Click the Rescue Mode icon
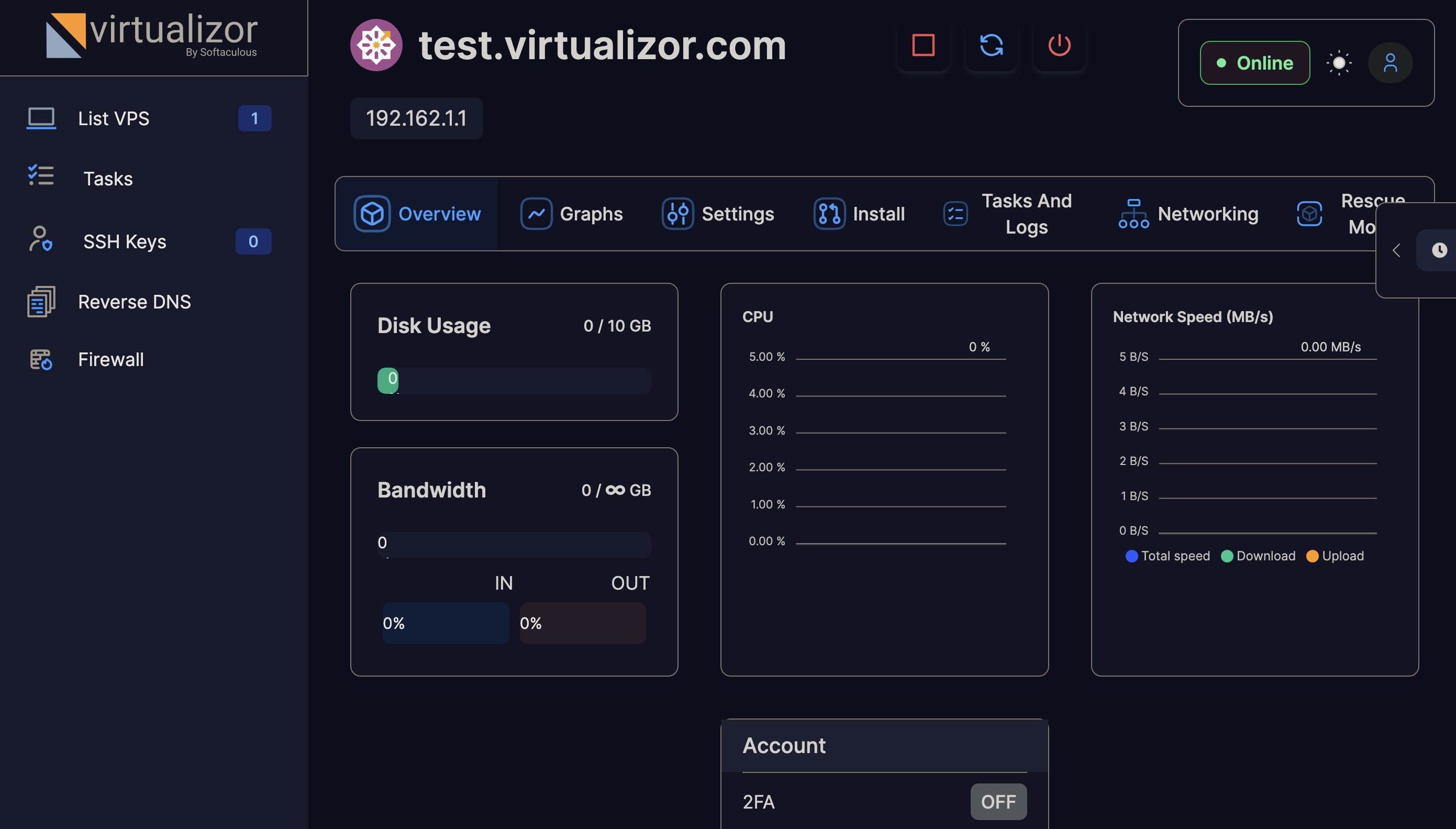The width and height of the screenshot is (1456, 829). coord(1310,214)
